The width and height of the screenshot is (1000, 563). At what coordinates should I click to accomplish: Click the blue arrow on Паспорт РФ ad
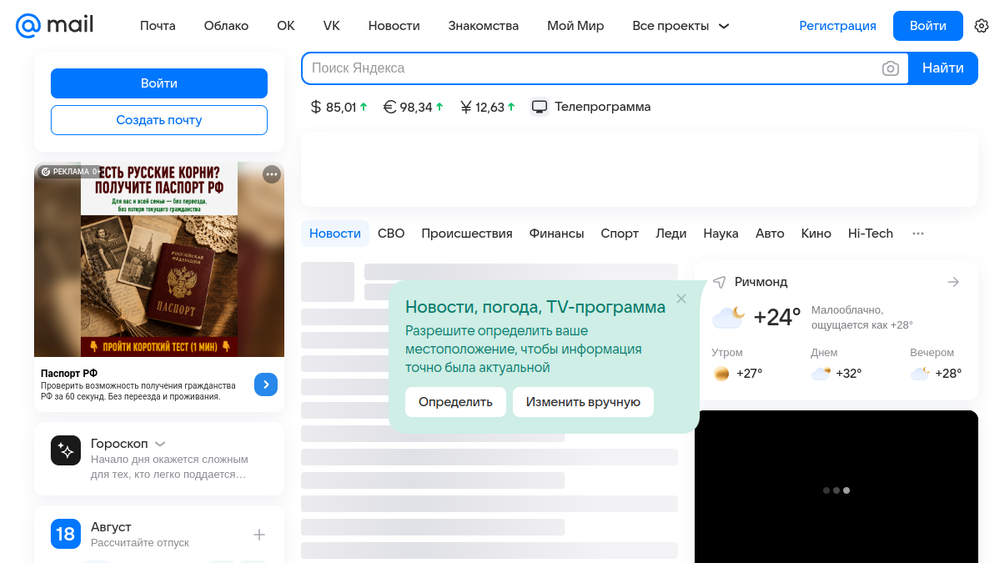point(266,384)
